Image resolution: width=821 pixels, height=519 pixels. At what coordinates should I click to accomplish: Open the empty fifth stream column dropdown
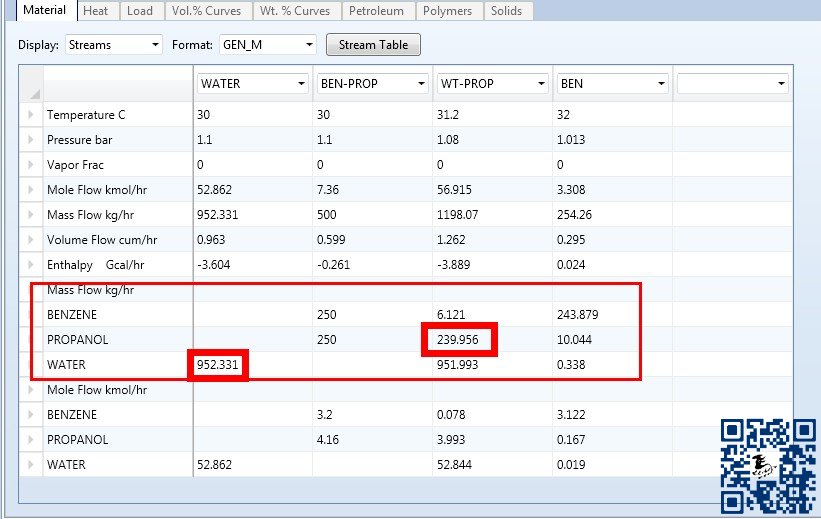tap(780, 84)
